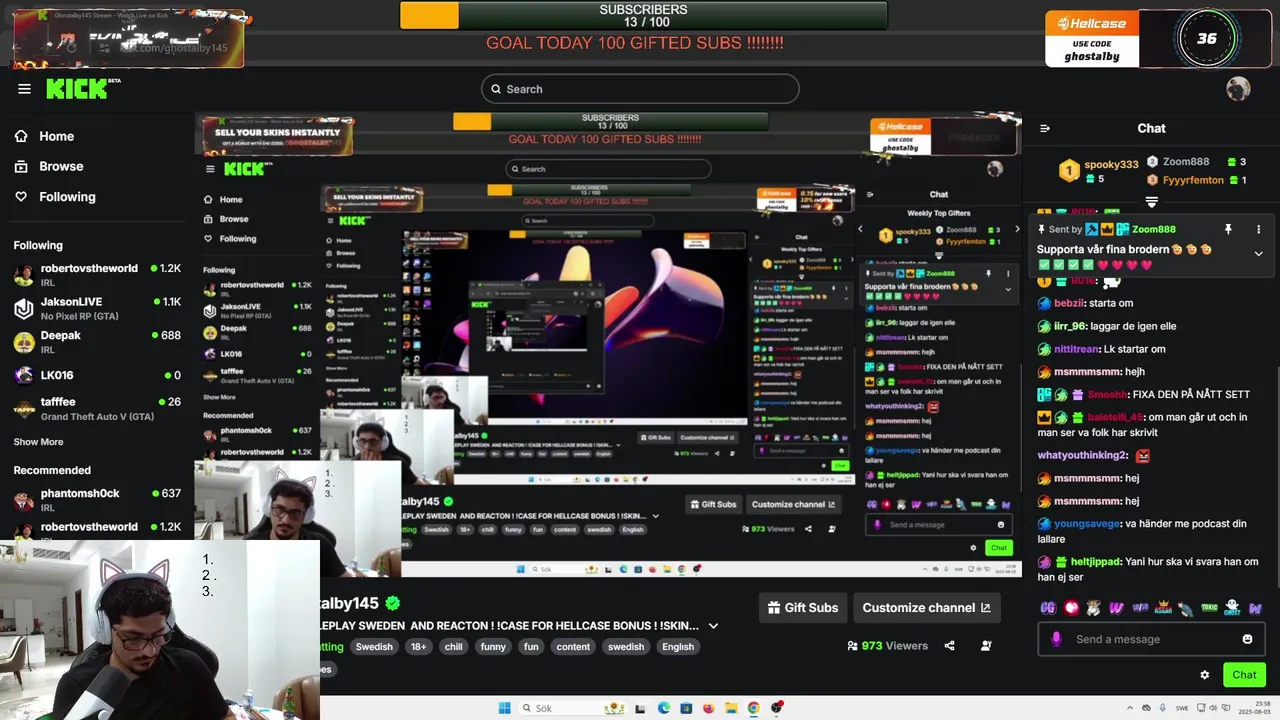This screenshot has width=1280, height=720.
Task: Expand Show More under Following
Action: click(x=38, y=442)
